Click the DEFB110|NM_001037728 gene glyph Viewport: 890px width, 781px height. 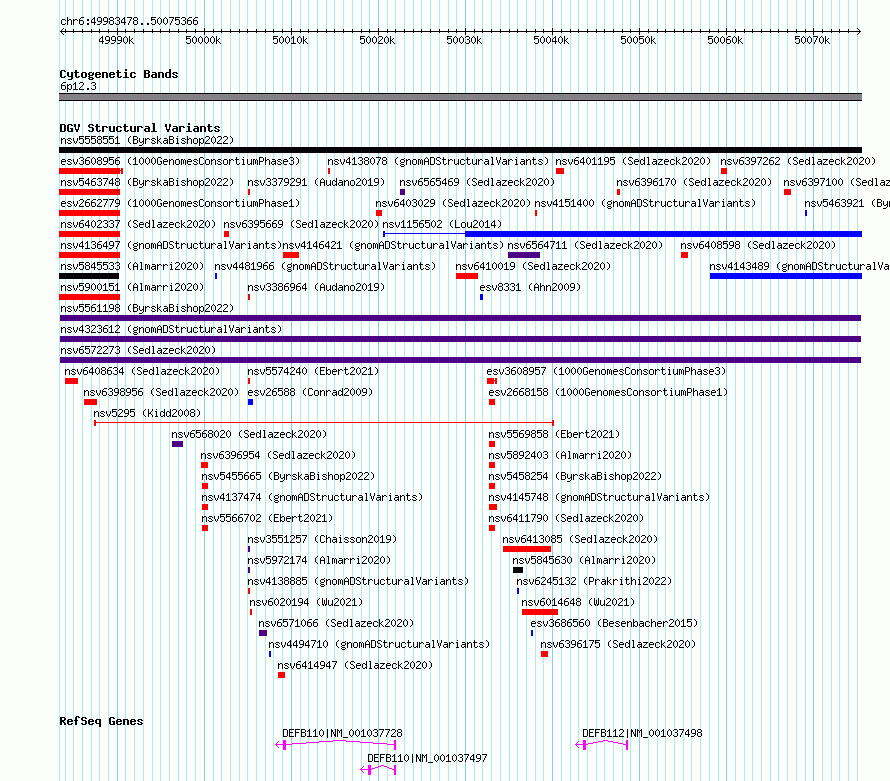336,745
